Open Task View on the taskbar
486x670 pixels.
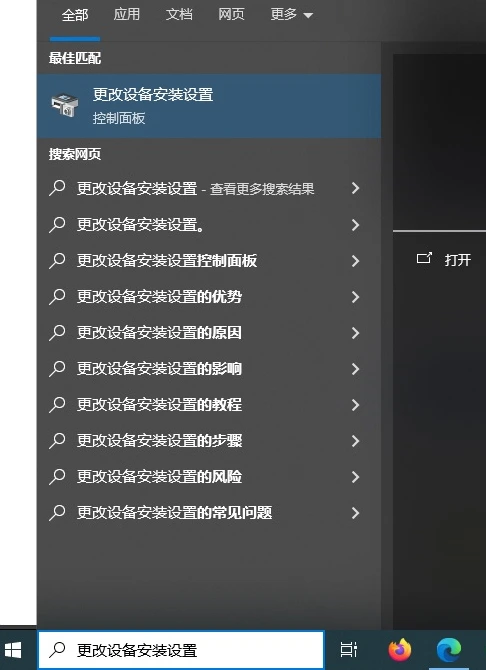tap(348, 650)
